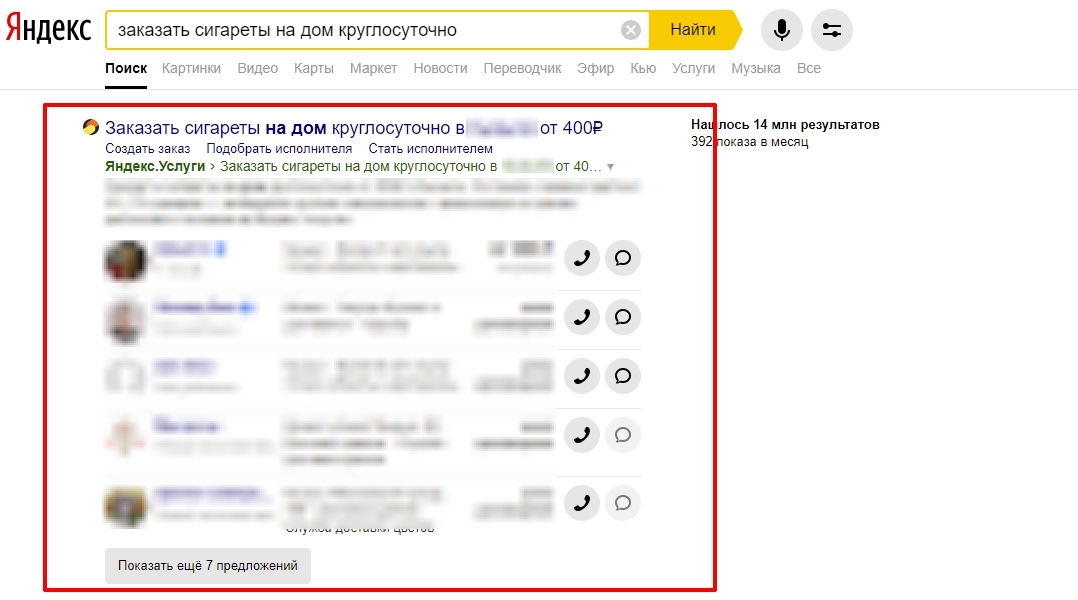1078x600 pixels.
Task: Open chat with the third listed performer
Action: (623, 377)
